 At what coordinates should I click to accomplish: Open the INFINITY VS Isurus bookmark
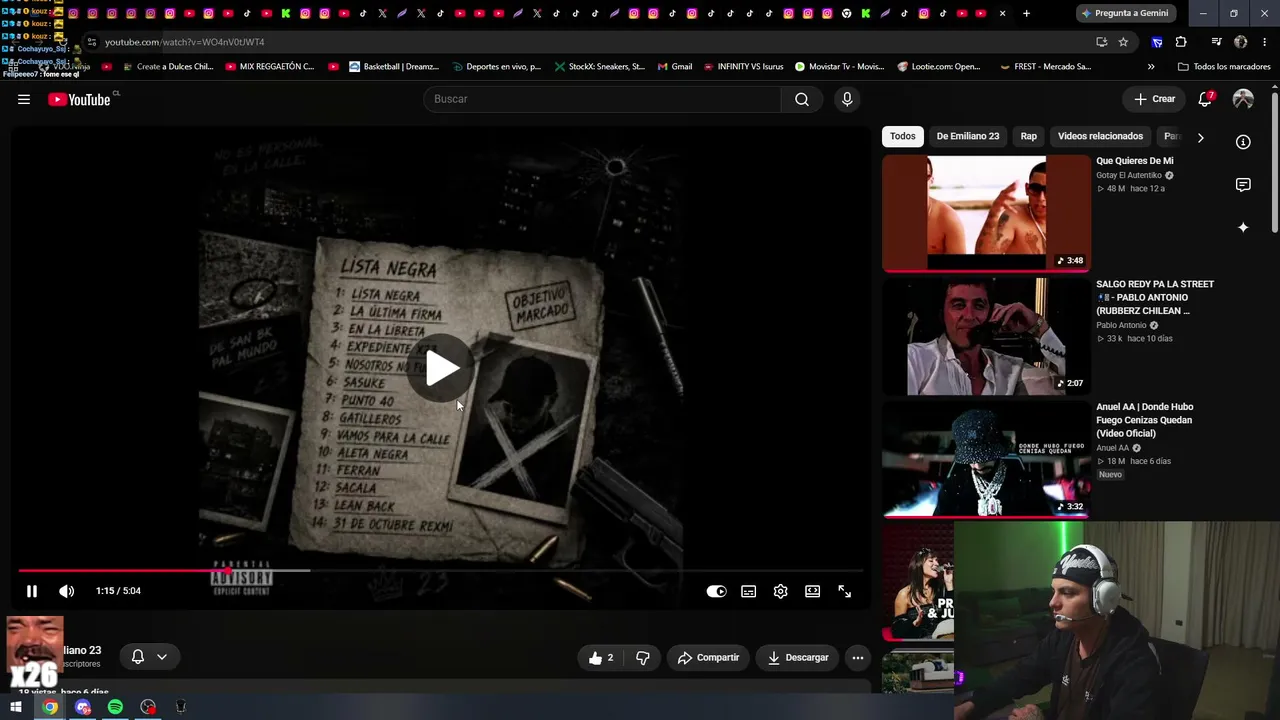(x=743, y=67)
